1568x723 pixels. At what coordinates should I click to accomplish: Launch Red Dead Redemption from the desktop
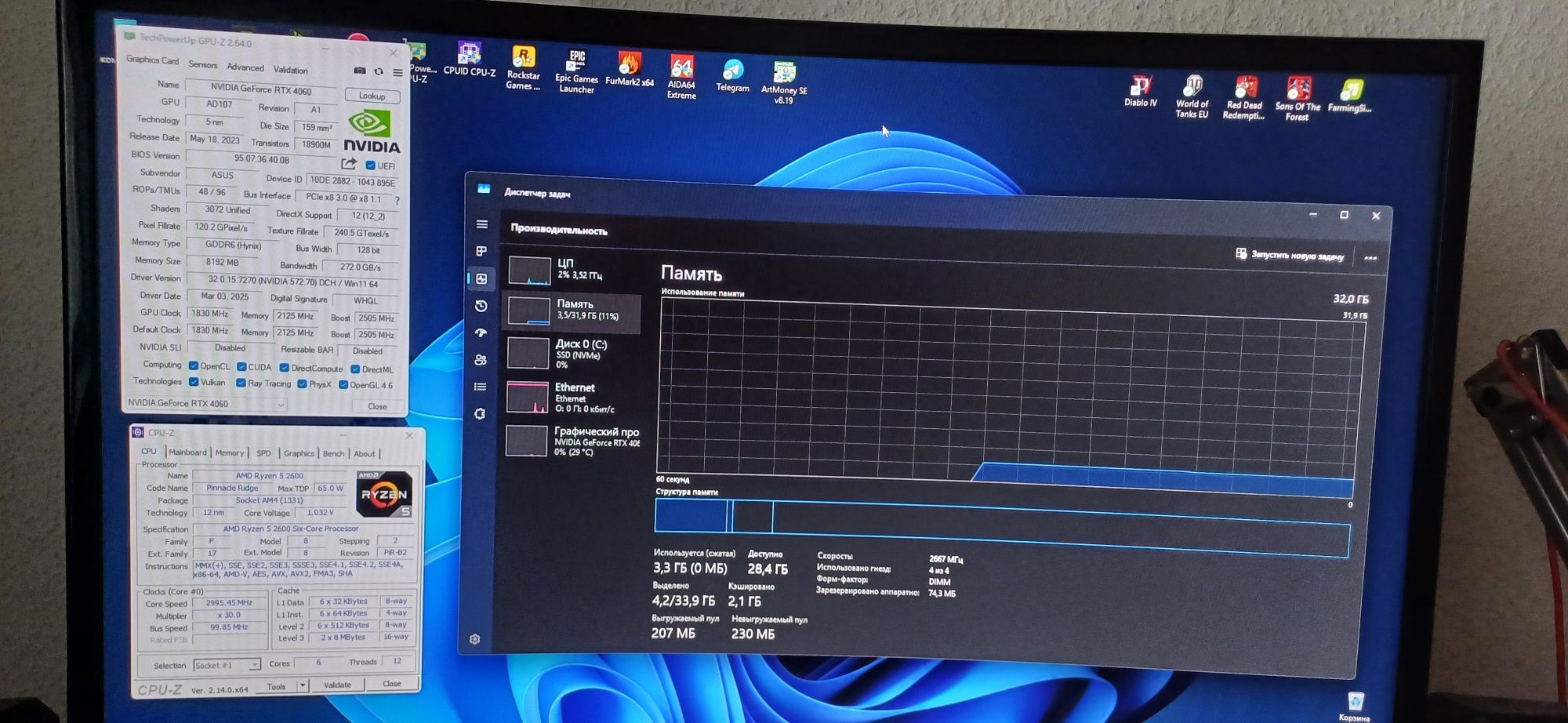point(1244,98)
